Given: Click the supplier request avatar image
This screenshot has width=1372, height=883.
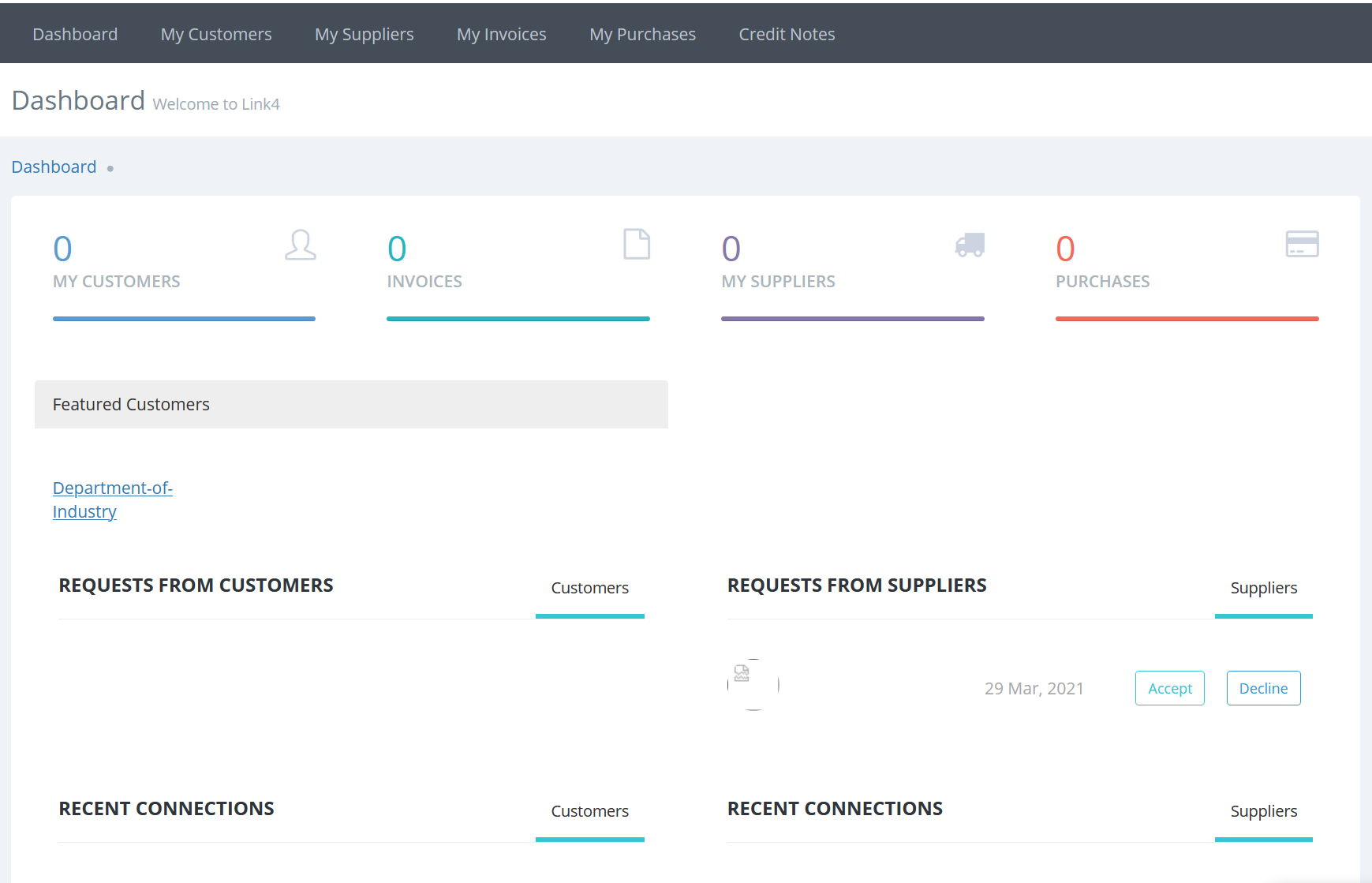Looking at the screenshot, I should 753,685.
